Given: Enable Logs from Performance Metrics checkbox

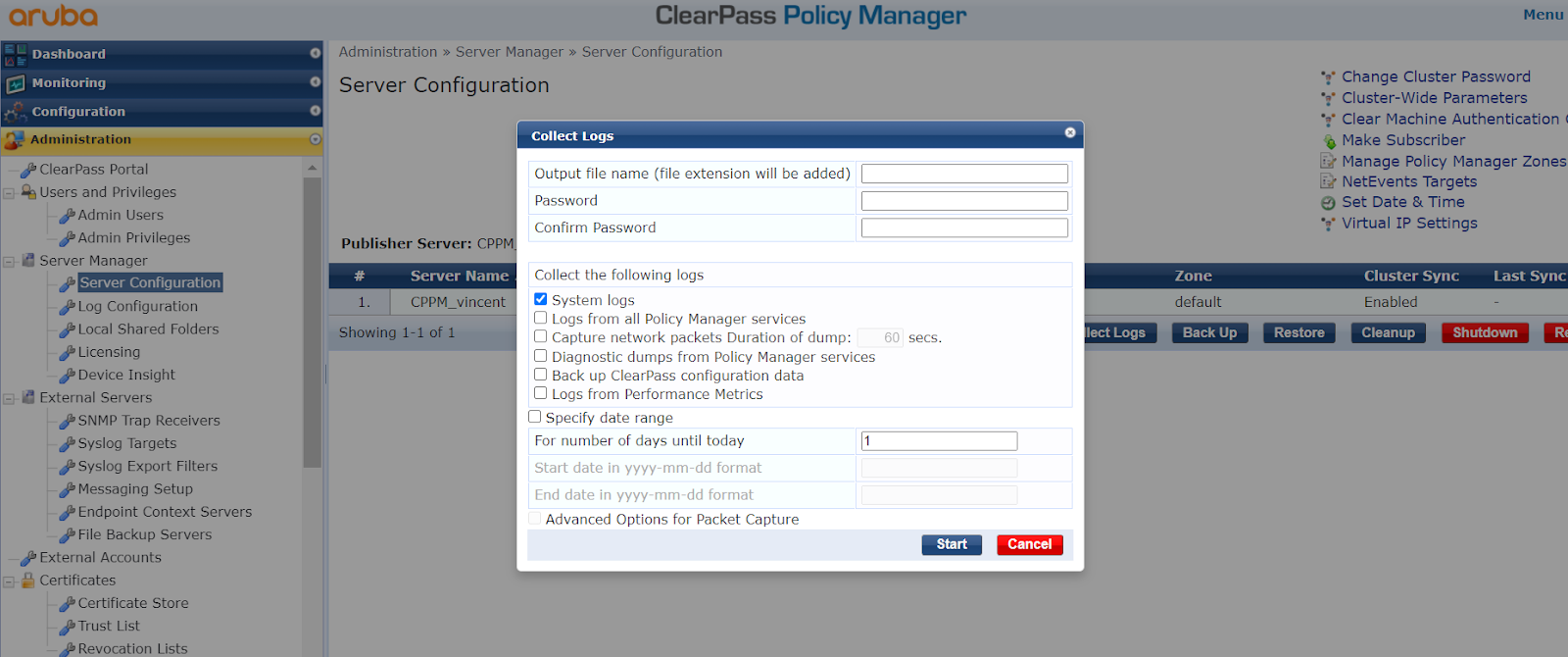Looking at the screenshot, I should pyautogui.click(x=540, y=393).
